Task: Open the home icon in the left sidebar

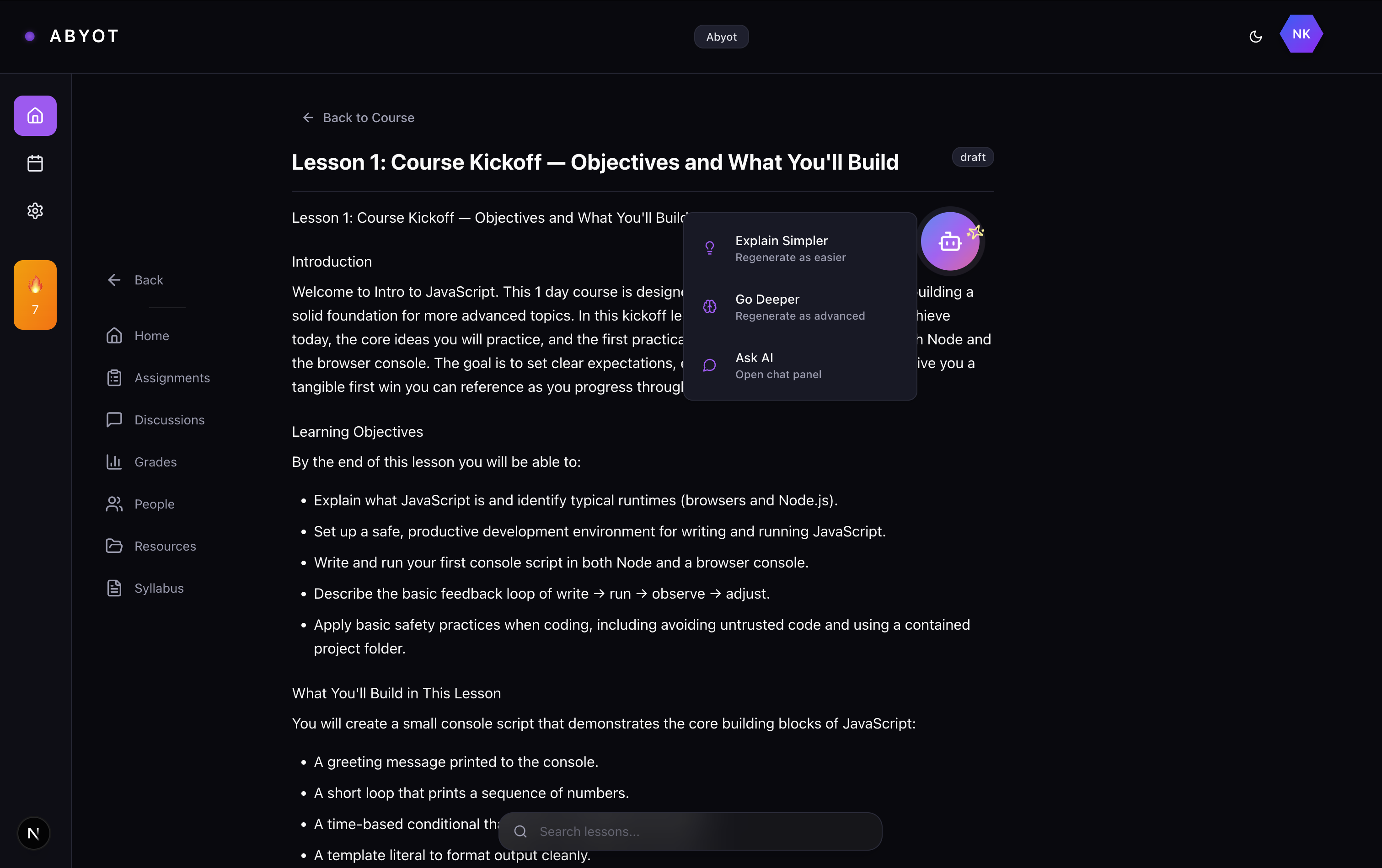Action: pos(35,115)
